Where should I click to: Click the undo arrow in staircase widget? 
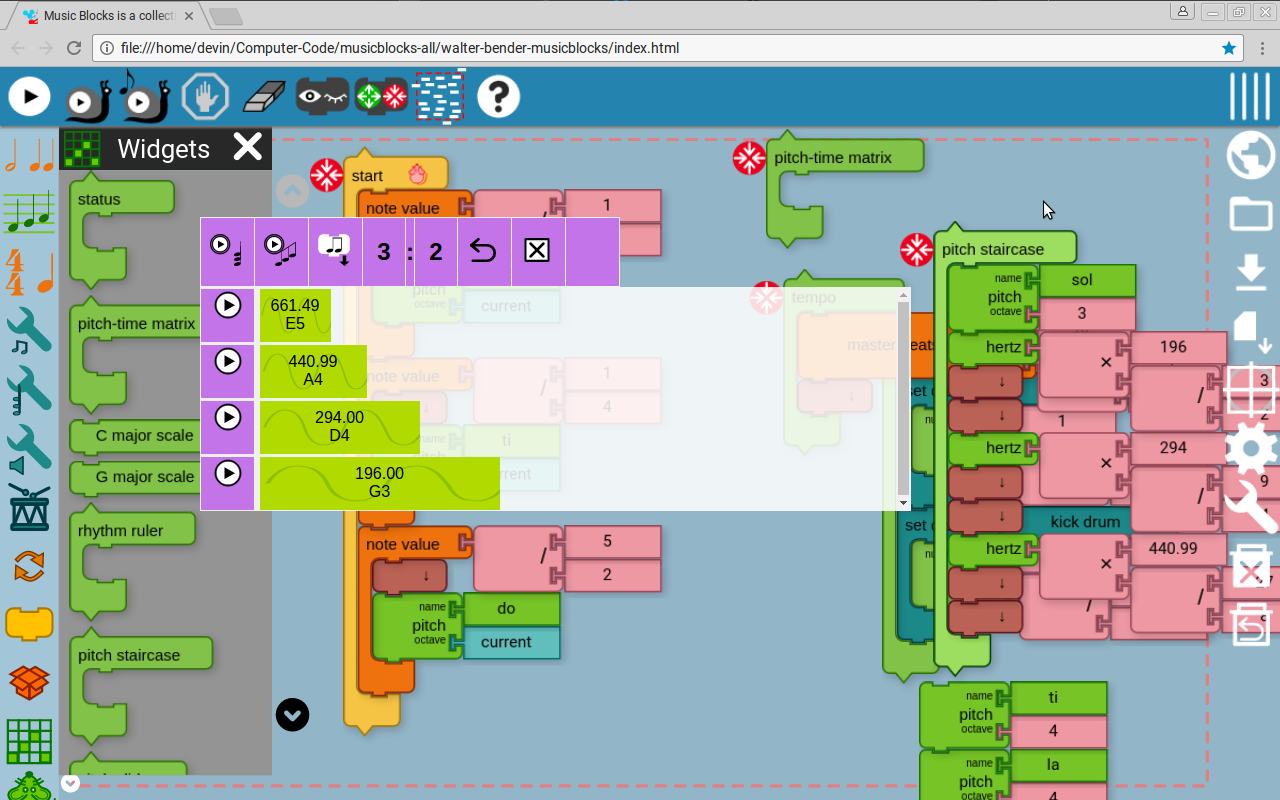tap(483, 251)
